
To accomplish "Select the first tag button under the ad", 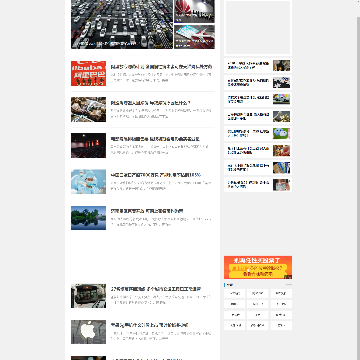I will point(235,293).
